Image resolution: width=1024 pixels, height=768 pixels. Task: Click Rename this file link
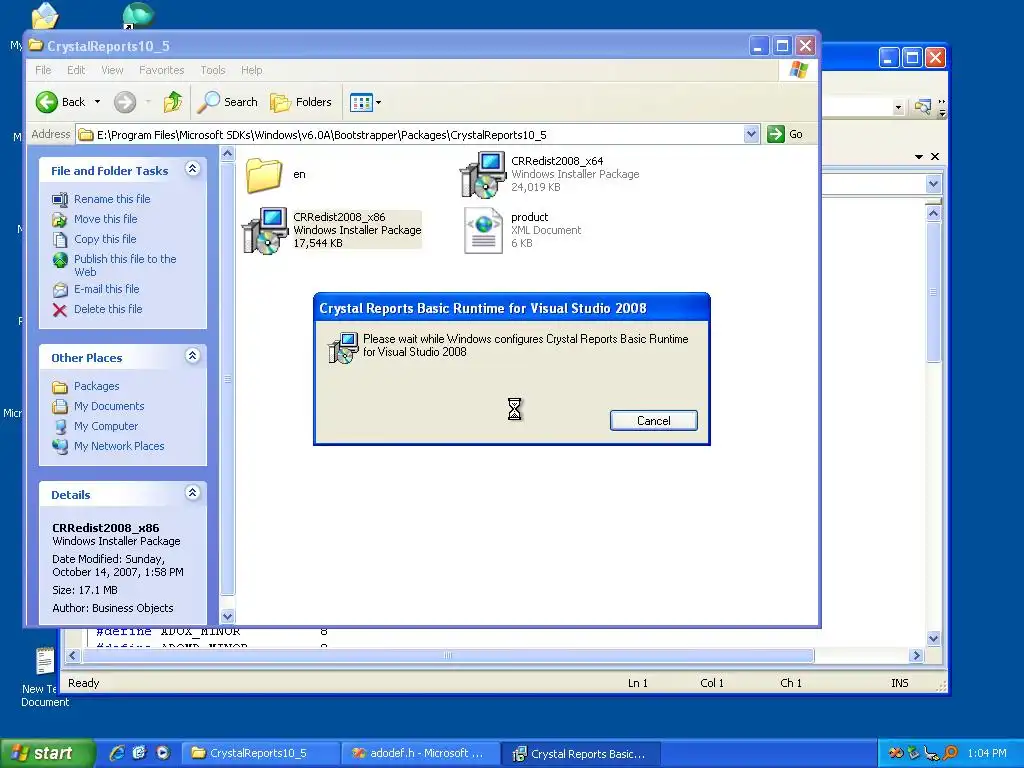112,199
